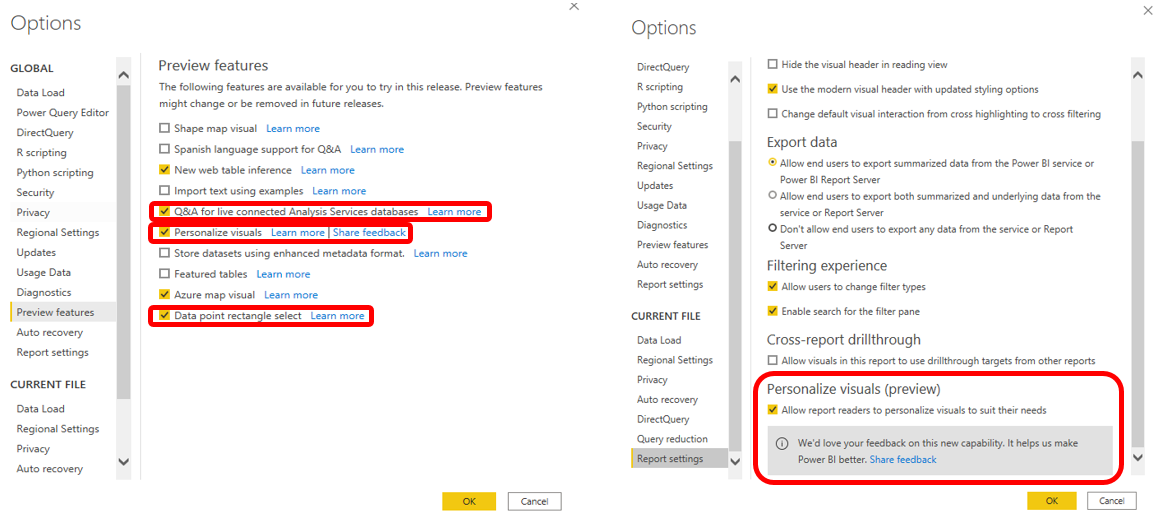Viewport: 1158px width, 516px height.
Task: Click OK in the right Options dialog
Action: (x=1051, y=500)
